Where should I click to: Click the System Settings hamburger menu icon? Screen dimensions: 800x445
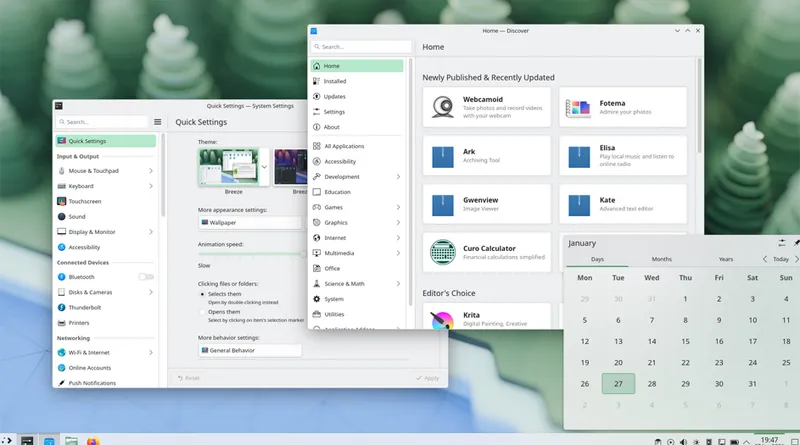point(158,122)
